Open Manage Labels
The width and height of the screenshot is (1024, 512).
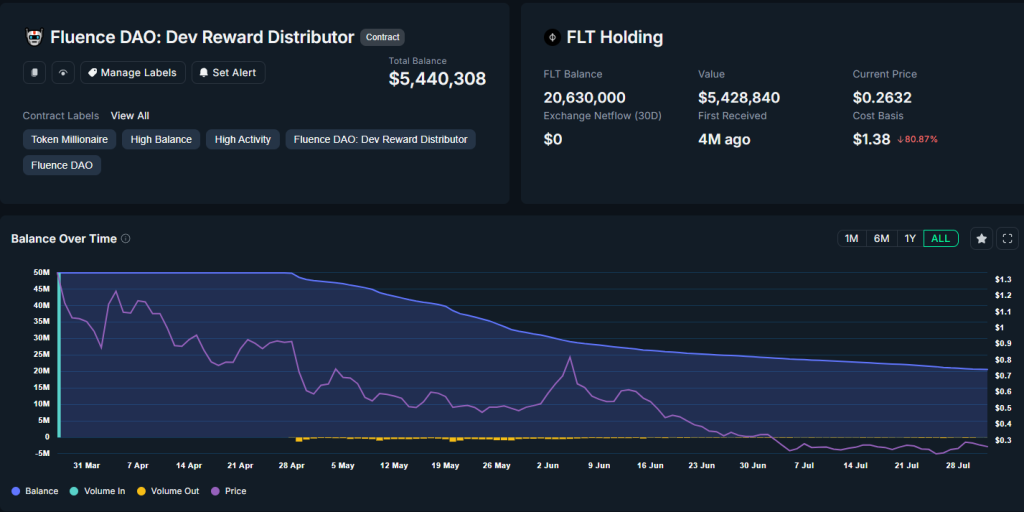click(132, 72)
